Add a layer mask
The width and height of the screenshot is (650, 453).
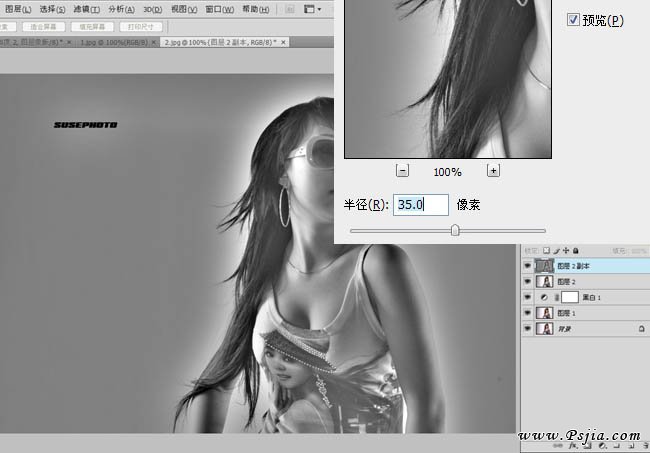pyautogui.click(x=588, y=446)
